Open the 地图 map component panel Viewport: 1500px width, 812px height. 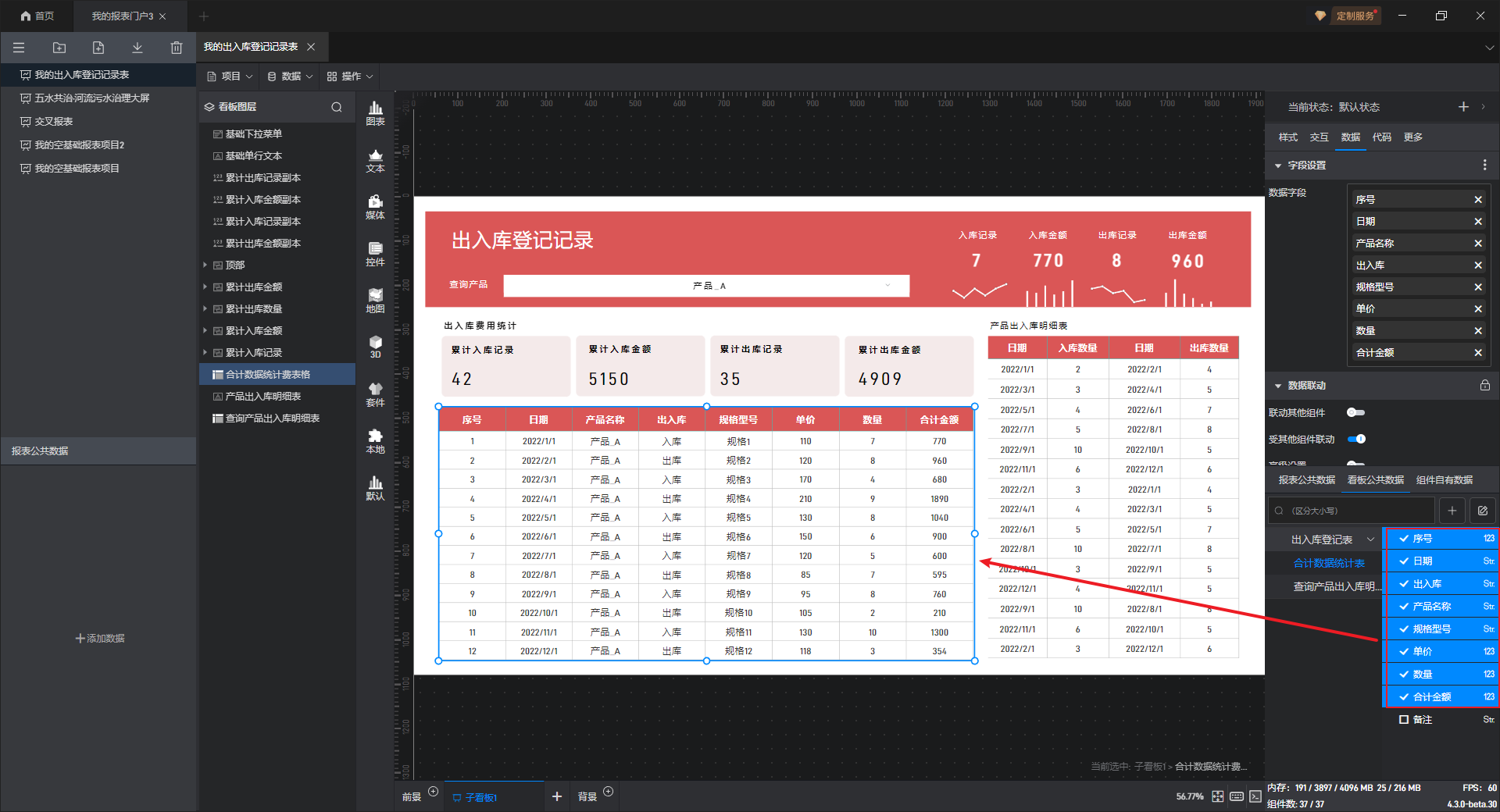(x=375, y=300)
